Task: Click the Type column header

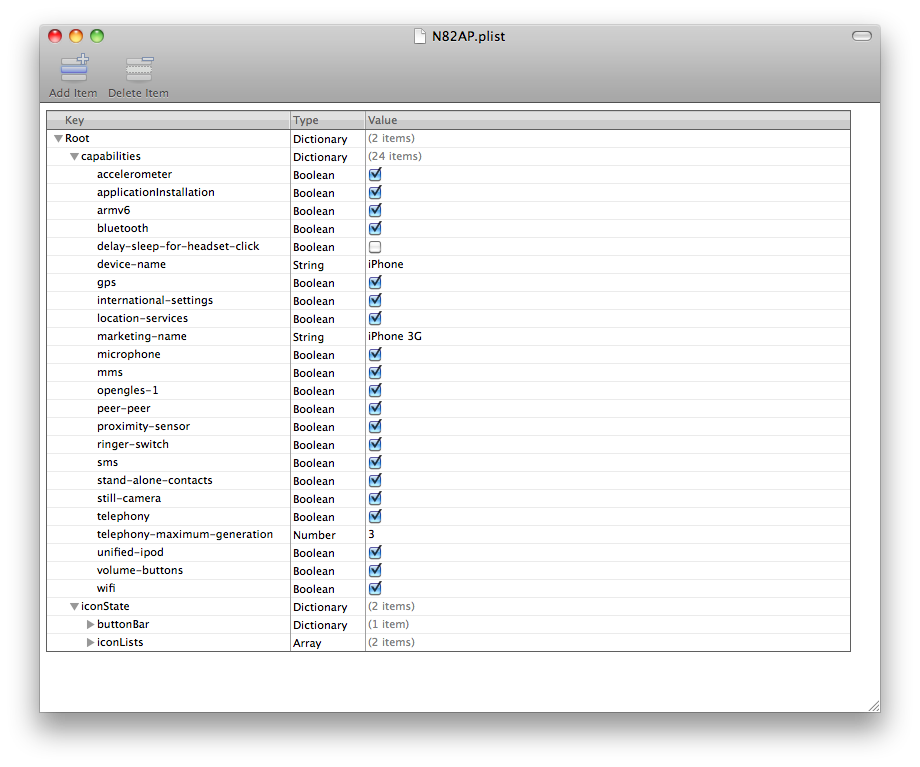Action: 327,120
